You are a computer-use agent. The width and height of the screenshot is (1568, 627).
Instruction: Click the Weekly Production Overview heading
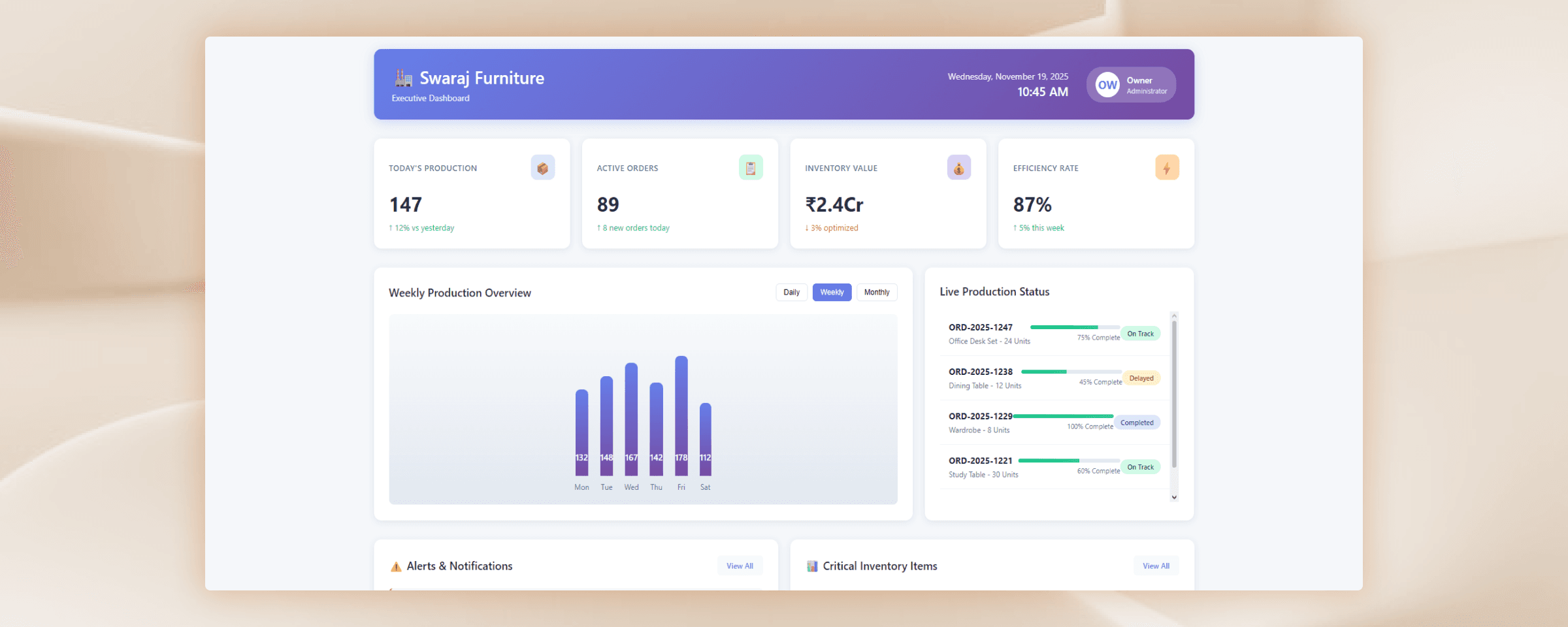[460, 293]
